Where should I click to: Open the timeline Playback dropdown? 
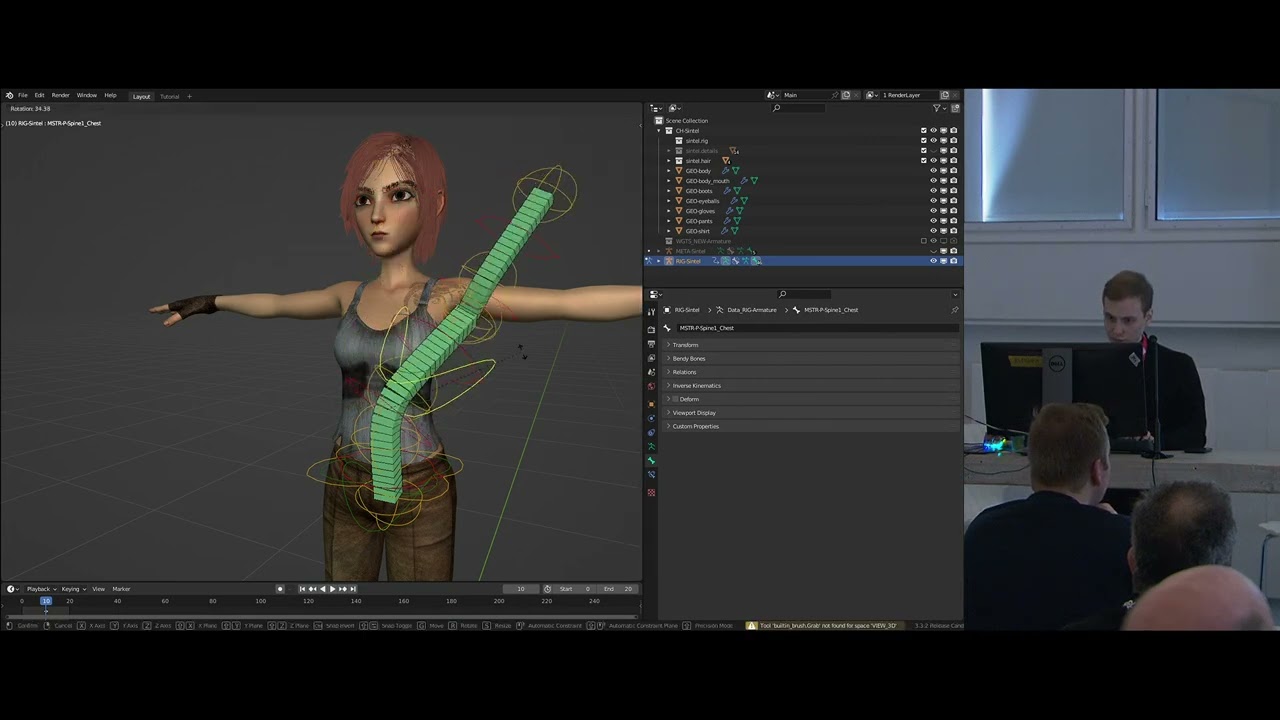point(41,589)
